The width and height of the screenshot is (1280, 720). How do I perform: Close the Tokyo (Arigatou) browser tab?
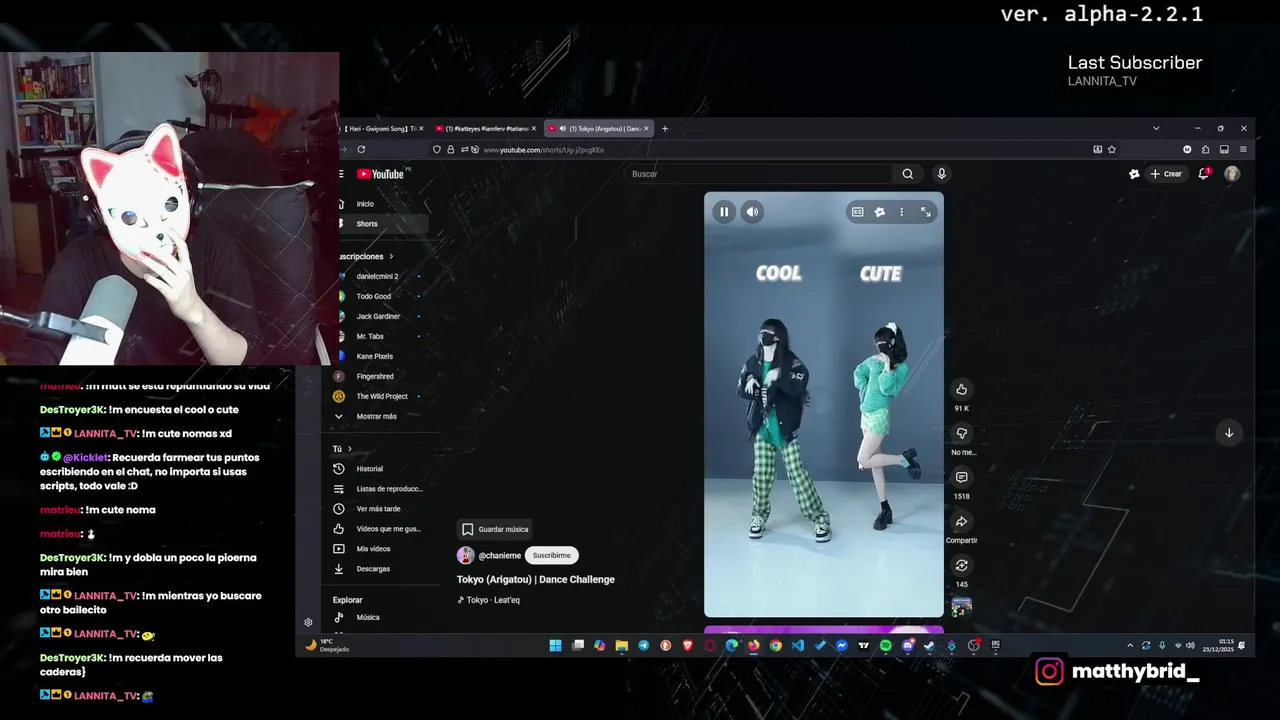647,128
